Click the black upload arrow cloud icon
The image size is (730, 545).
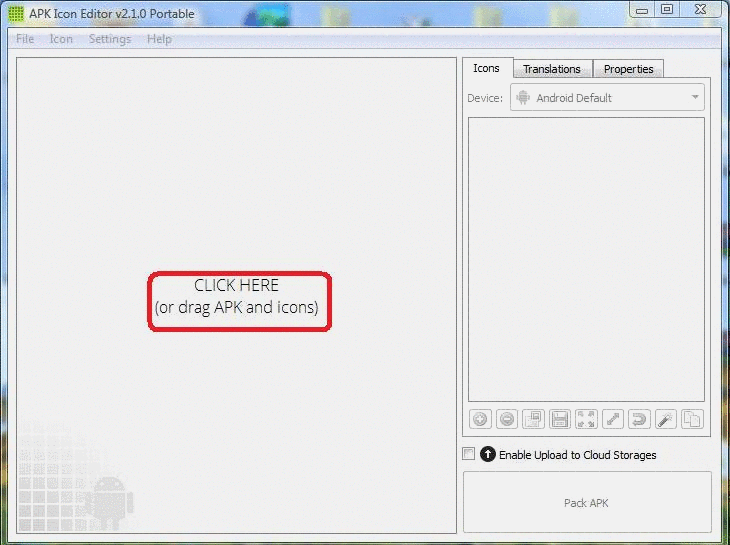(487, 454)
